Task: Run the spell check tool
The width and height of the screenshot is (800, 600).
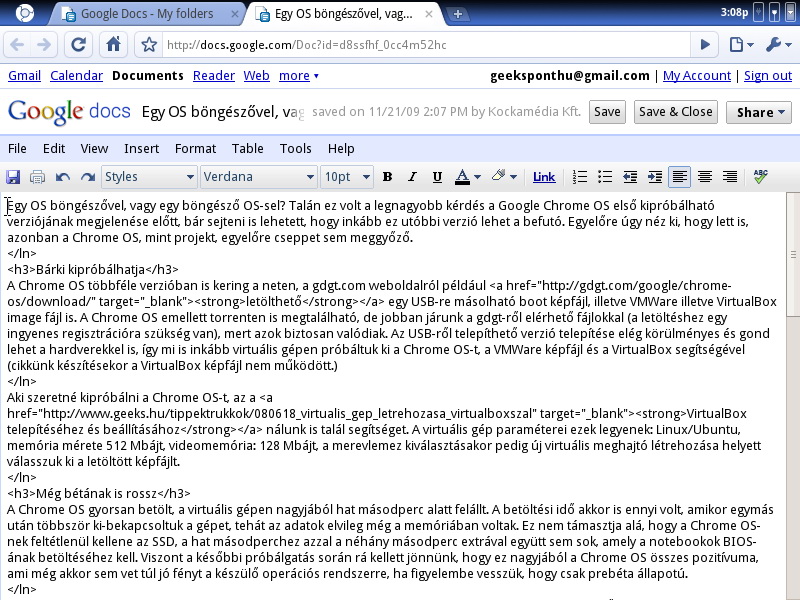Action: pyautogui.click(x=761, y=177)
